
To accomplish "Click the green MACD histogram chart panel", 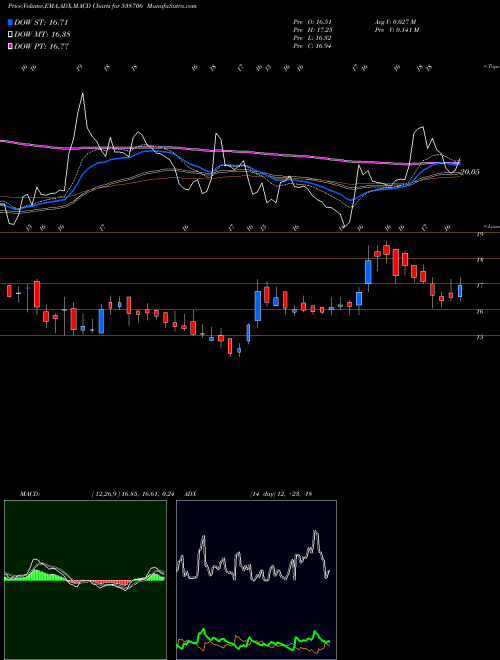I will click(x=85, y=580).
